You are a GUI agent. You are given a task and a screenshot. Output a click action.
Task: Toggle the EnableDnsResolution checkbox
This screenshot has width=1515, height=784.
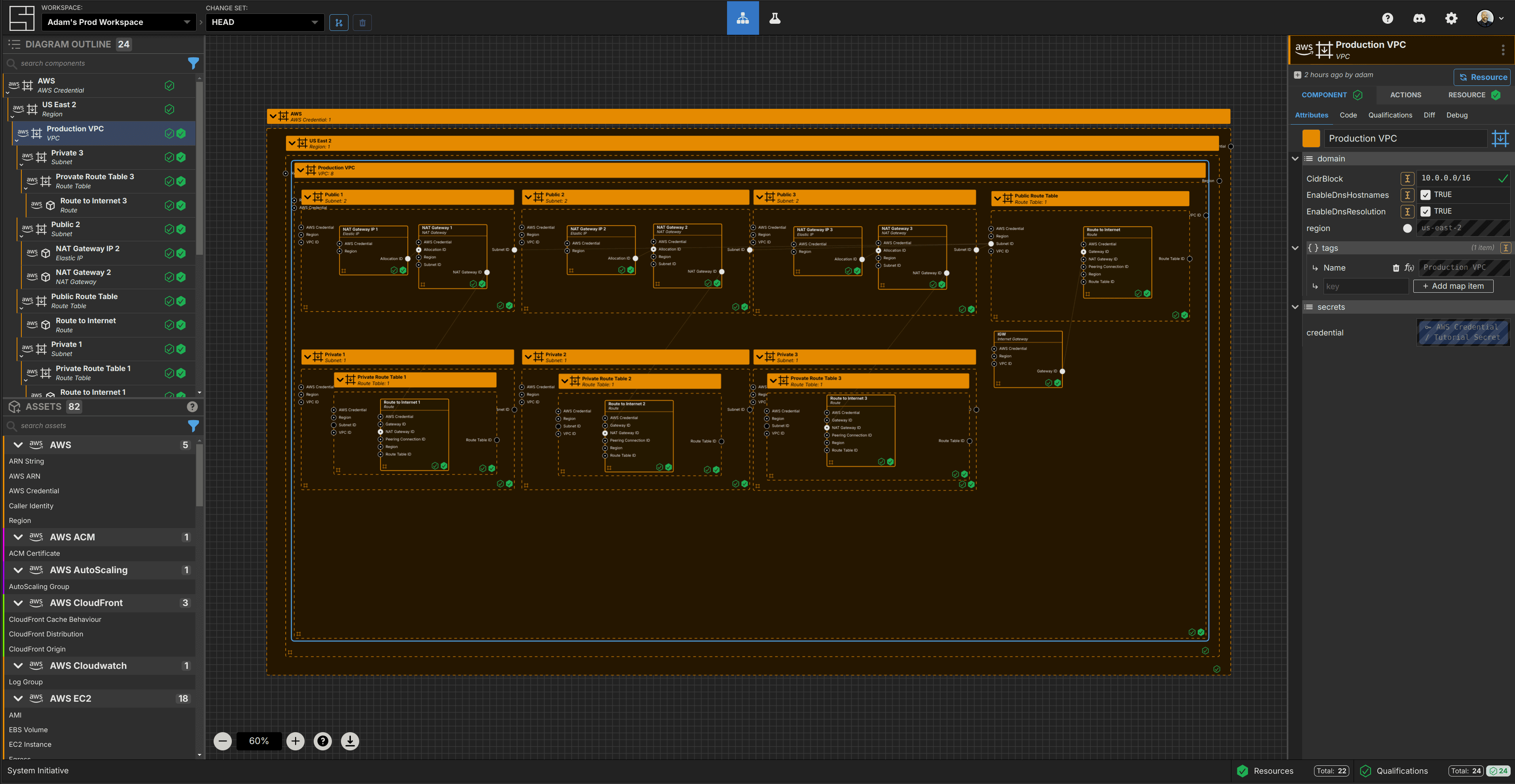pos(1426,211)
